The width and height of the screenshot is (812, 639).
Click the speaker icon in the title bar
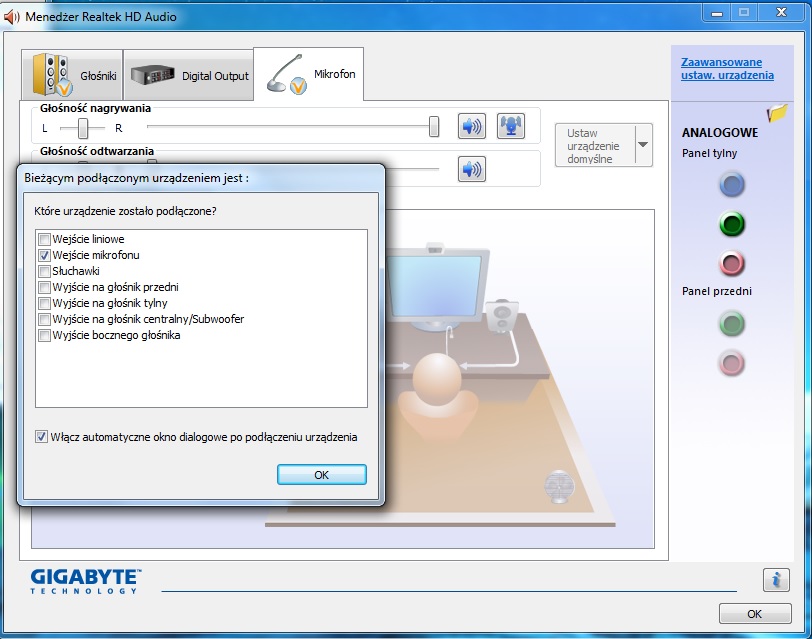click(x=11, y=17)
